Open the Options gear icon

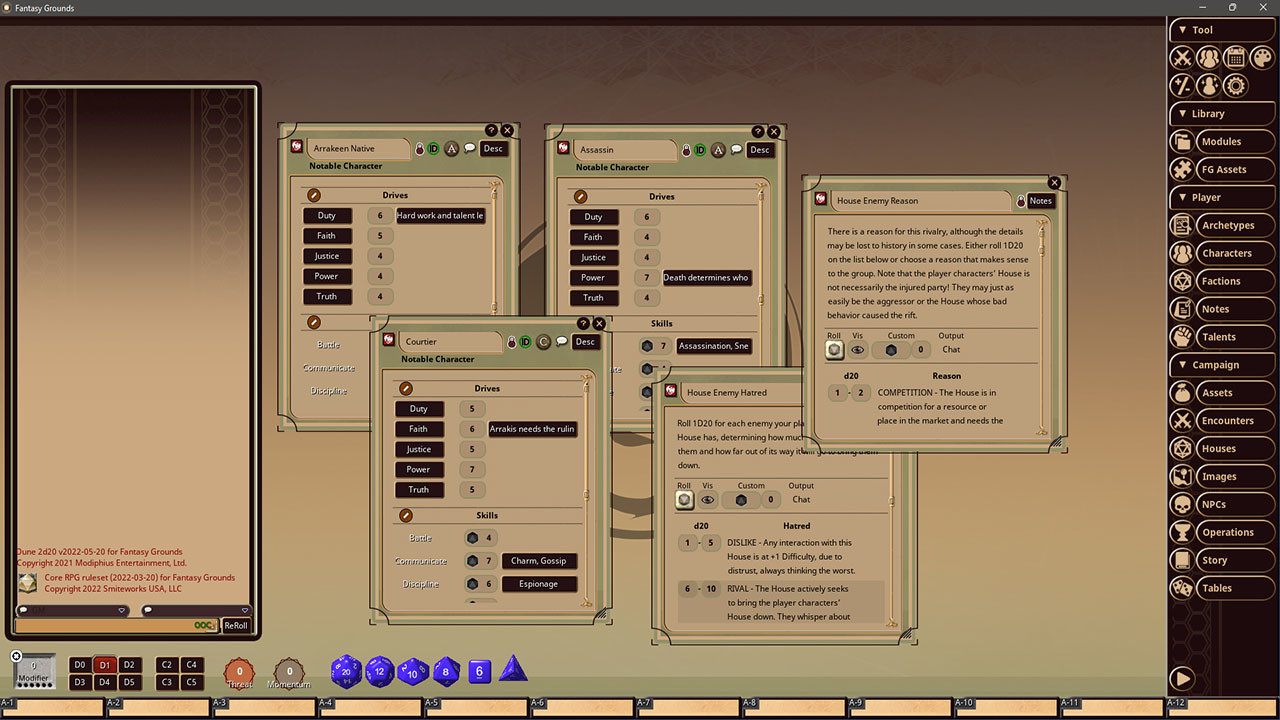1235,86
